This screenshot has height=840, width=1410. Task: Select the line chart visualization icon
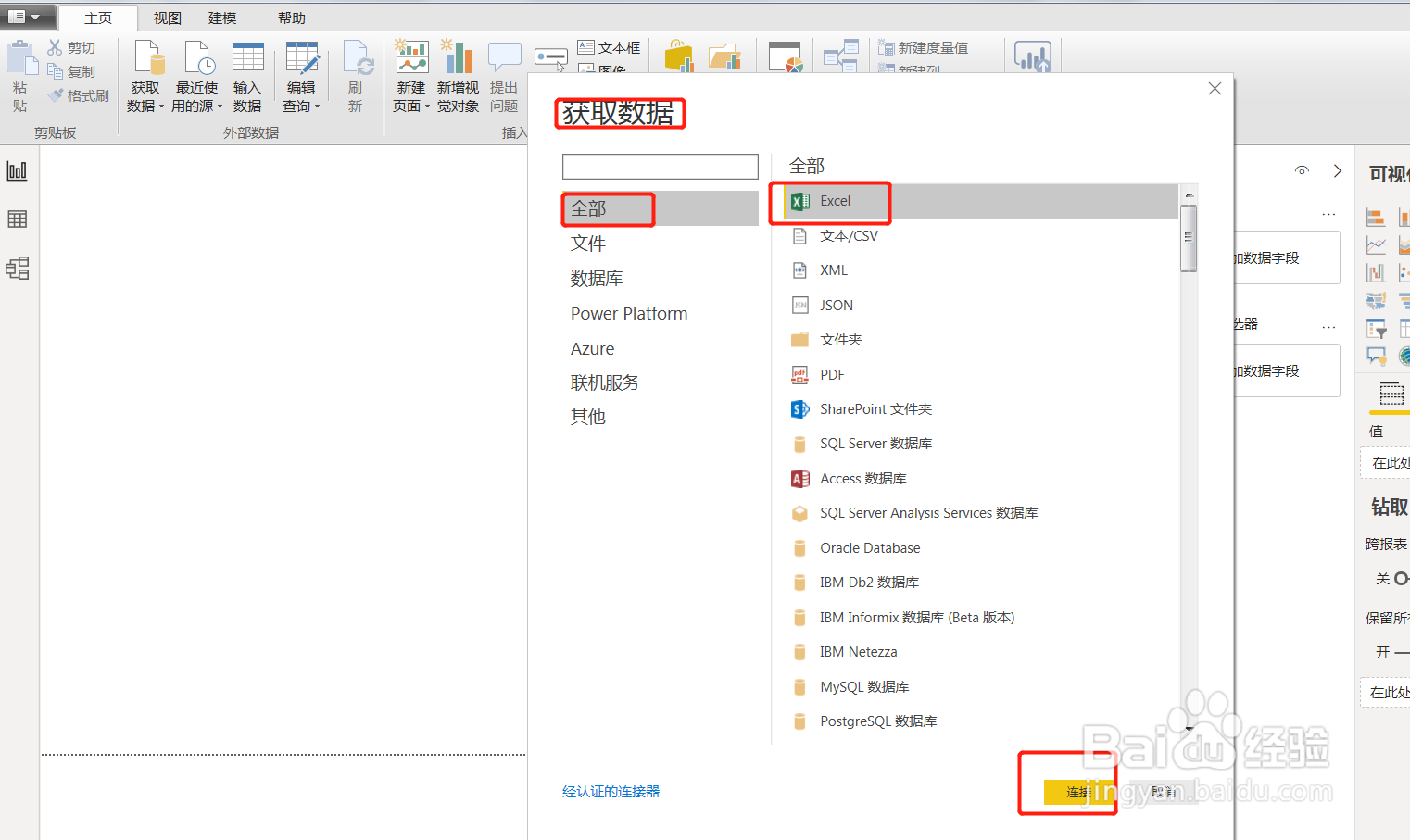coord(1376,245)
